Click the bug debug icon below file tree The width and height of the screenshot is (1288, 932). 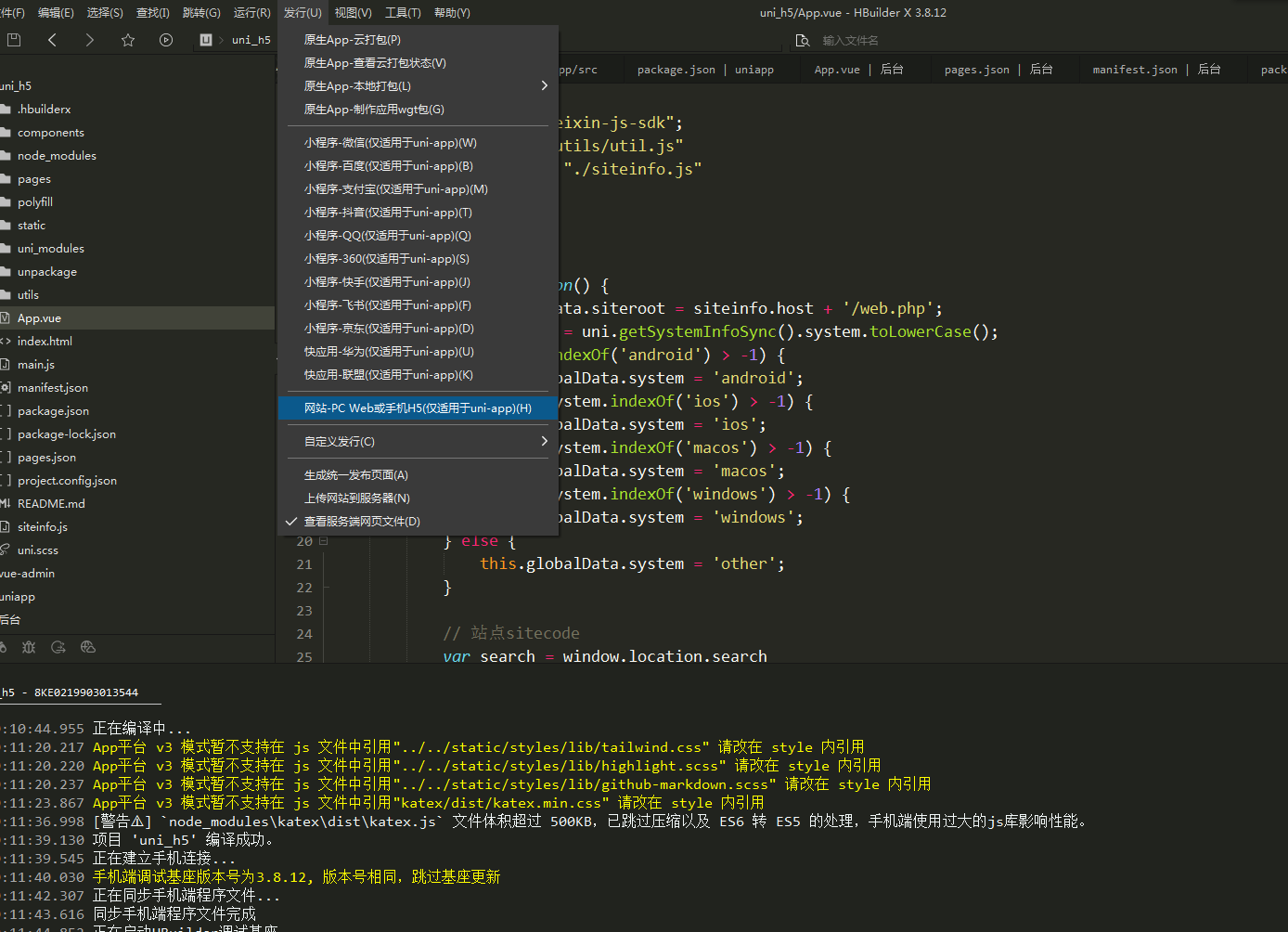[x=29, y=647]
